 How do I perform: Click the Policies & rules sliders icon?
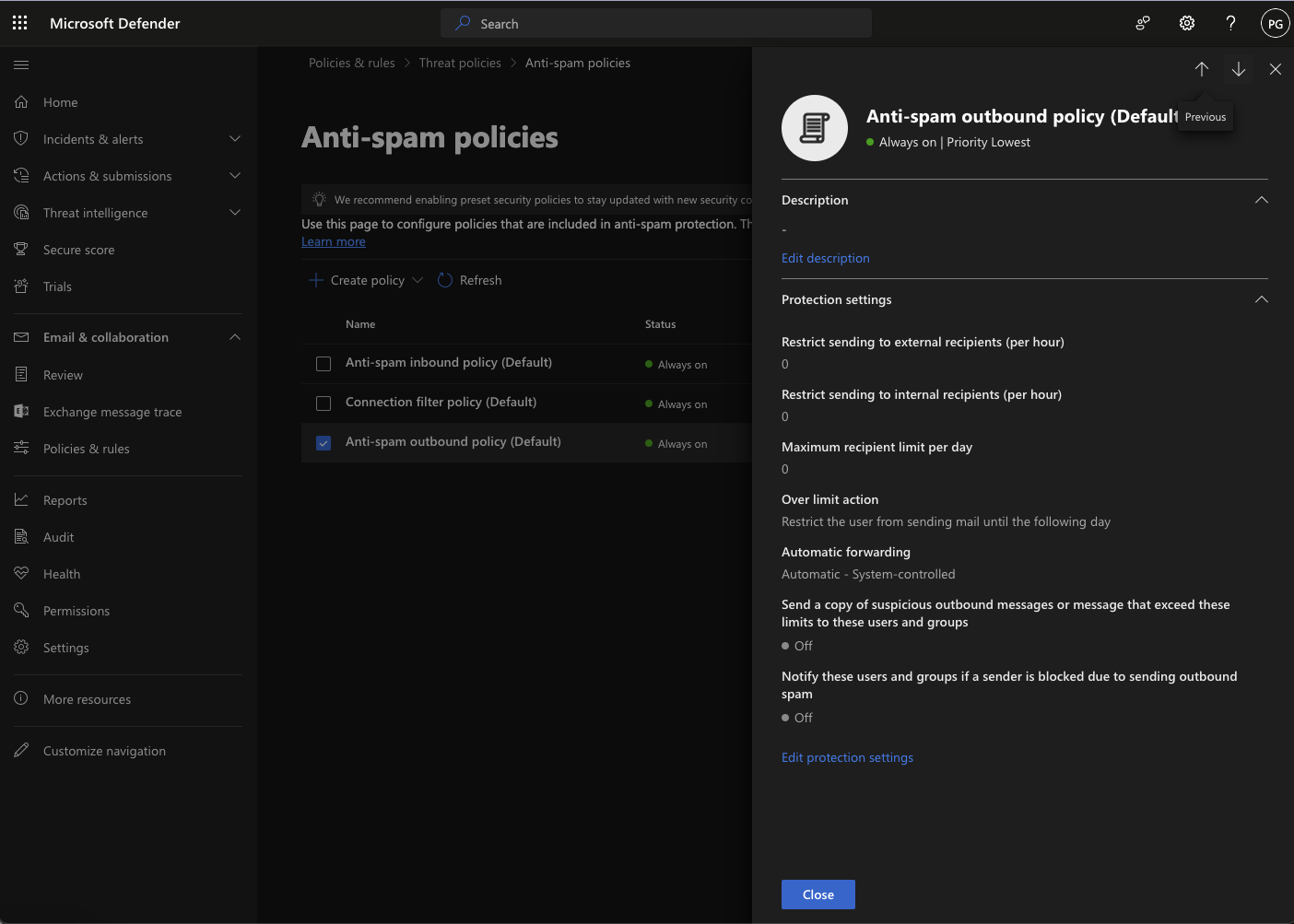pos(21,449)
